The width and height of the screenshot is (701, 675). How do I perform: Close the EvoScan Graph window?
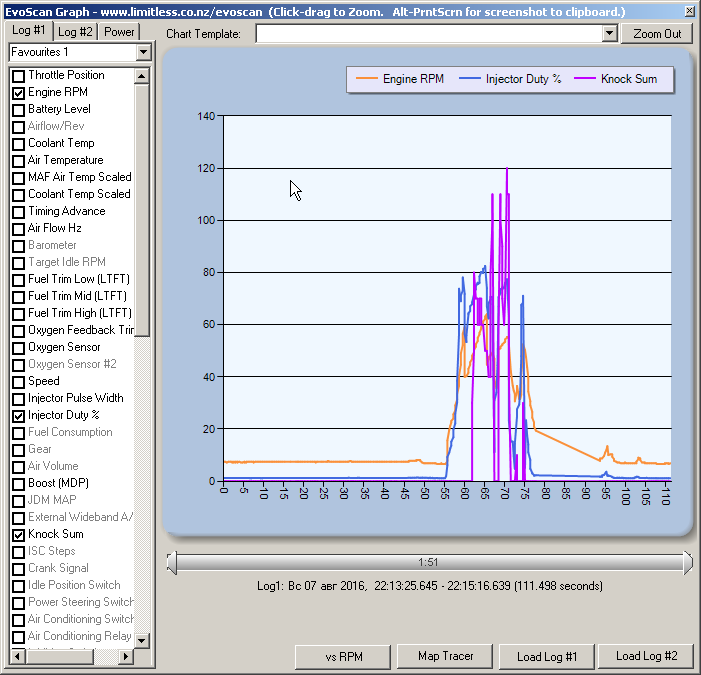coord(688,11)
